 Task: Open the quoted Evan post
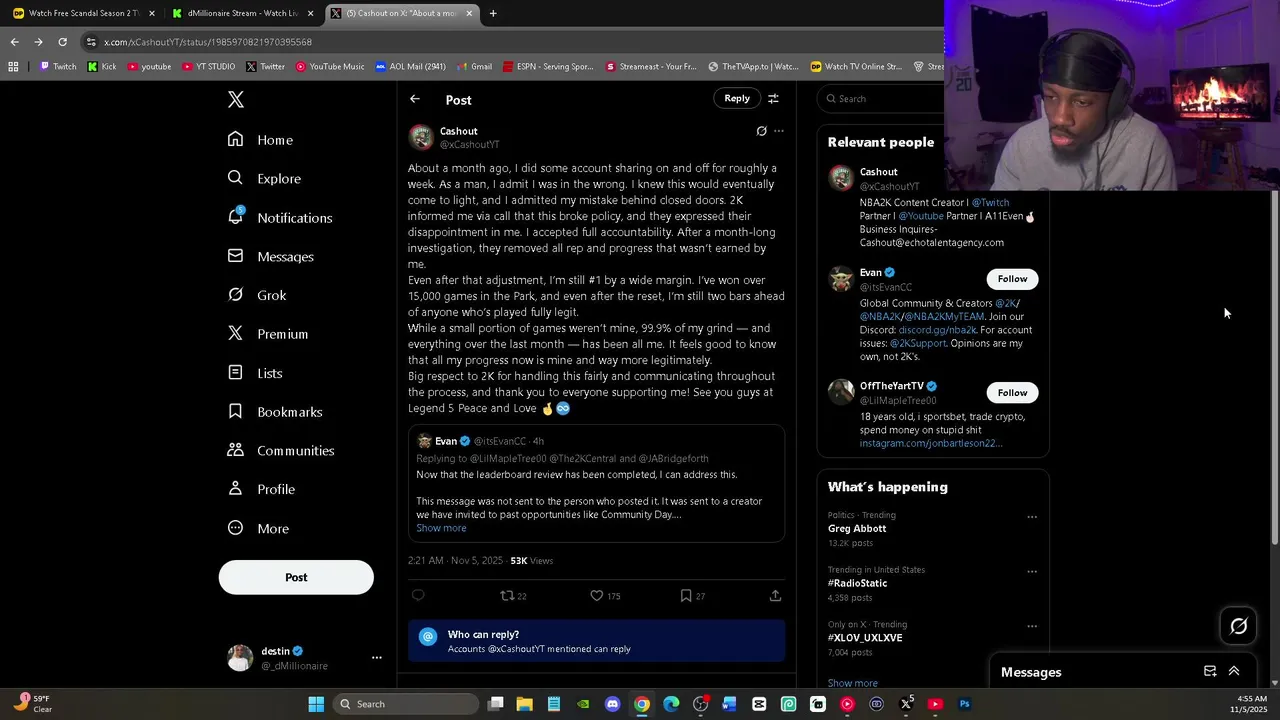coord(596,484)
